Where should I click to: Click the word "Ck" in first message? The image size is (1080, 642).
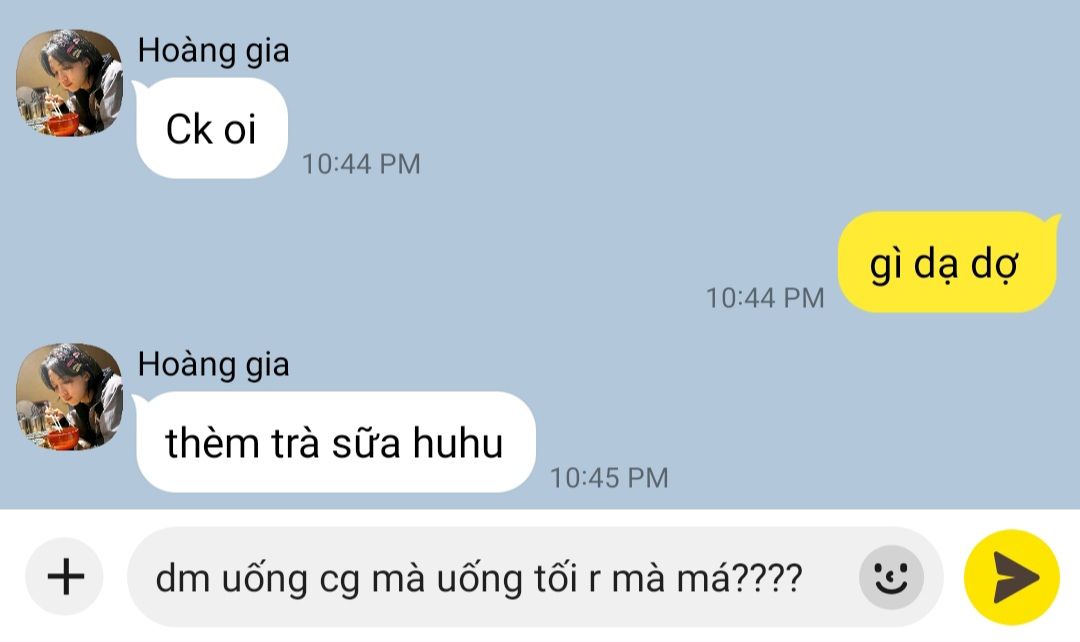189,129
